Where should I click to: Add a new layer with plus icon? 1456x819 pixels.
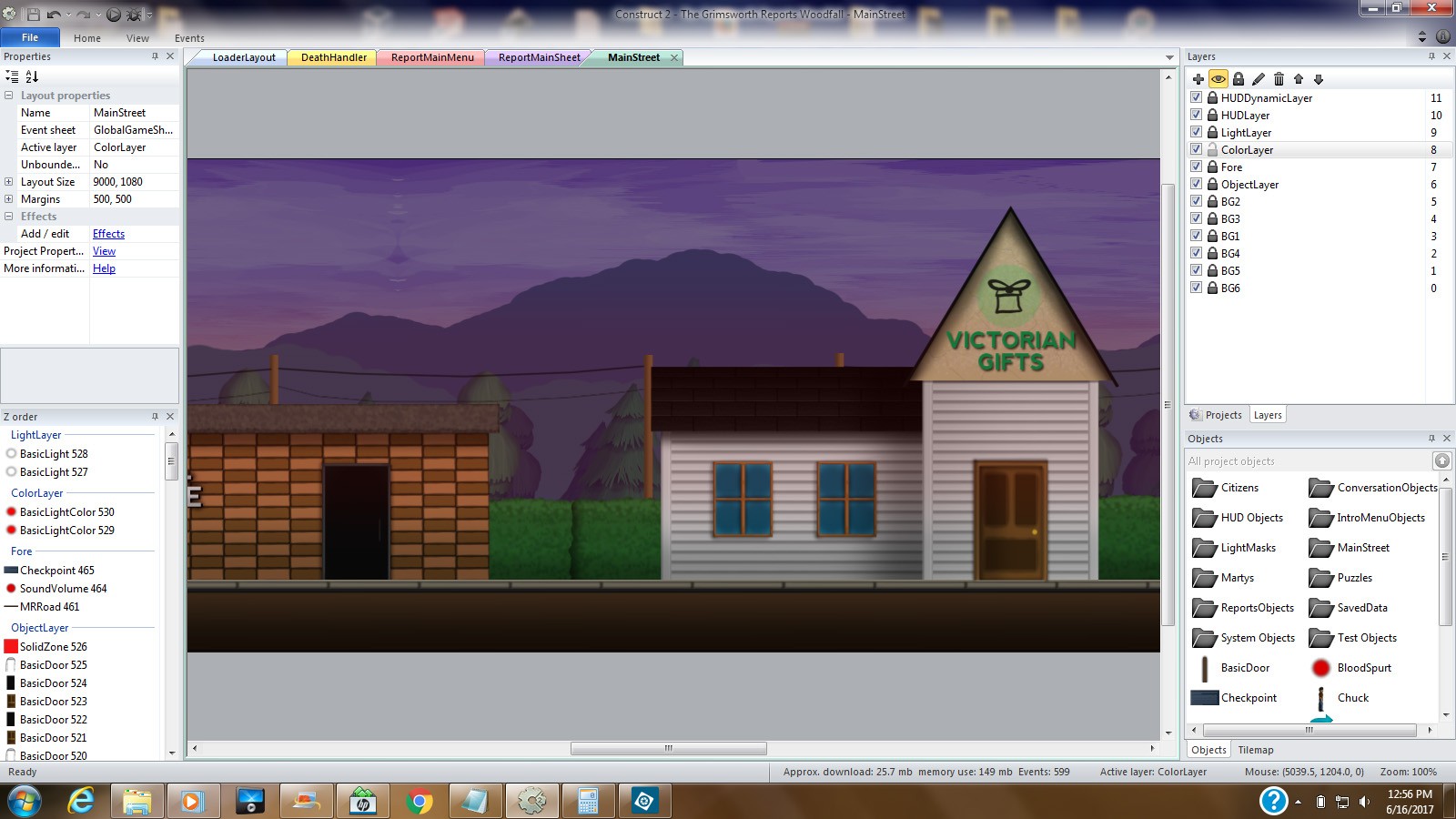point(1198,79)
